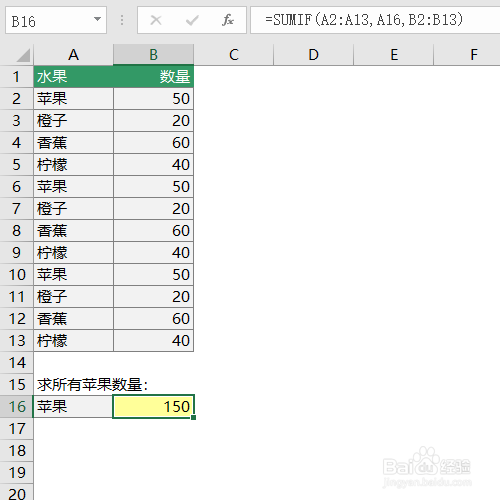The height and width of the screenshot is (500, 500).
Task: Open the Name Box dropdown arrow
Action: tap(97, 19)
